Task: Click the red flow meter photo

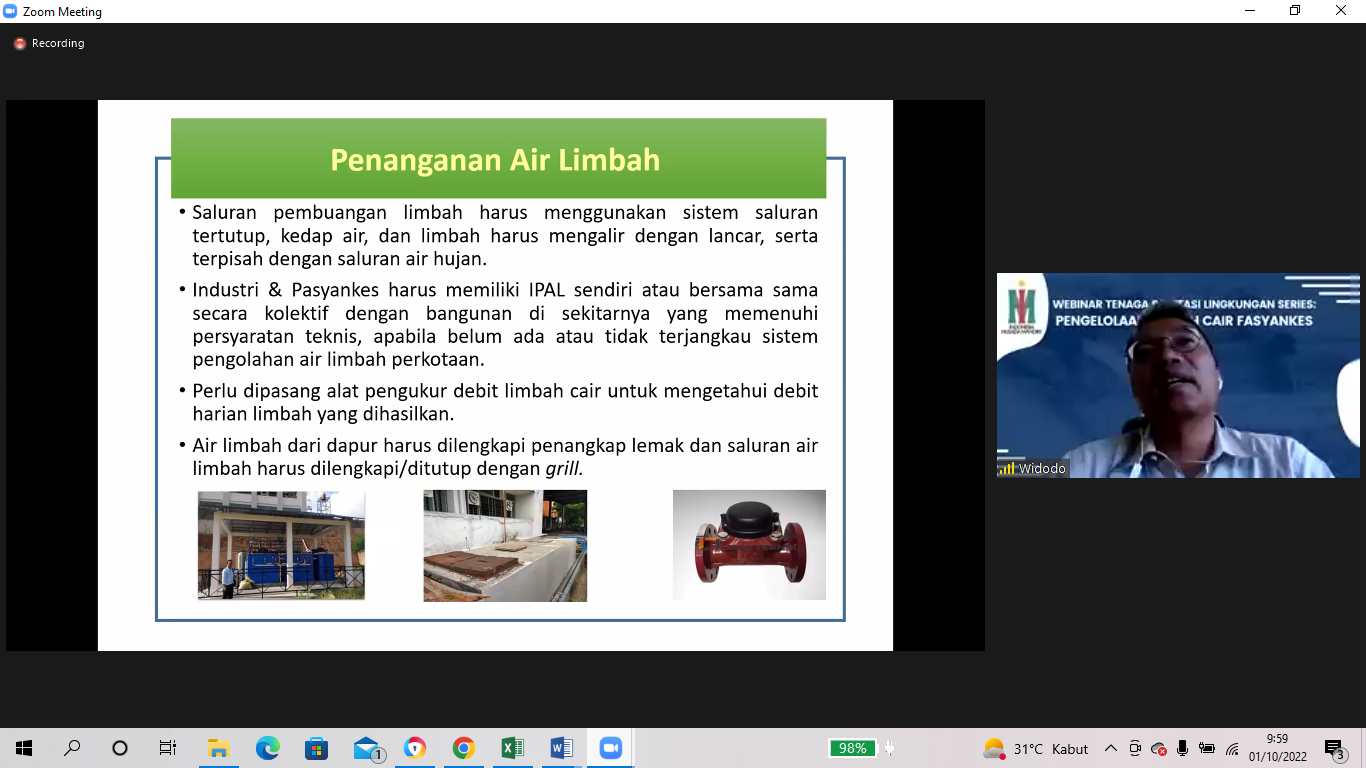Action: [749, 545]
